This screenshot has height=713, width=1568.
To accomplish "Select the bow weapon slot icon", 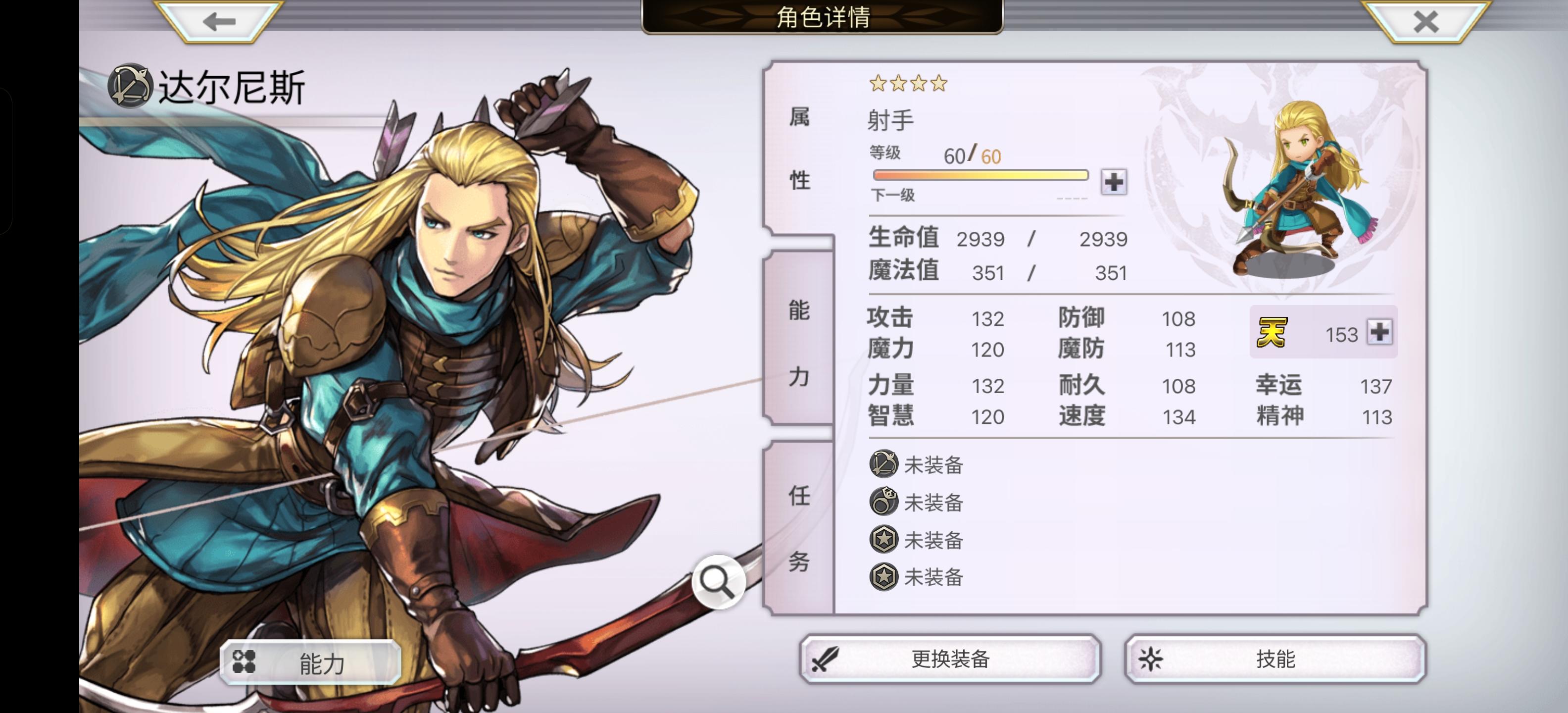I will [x=883, y=464].
